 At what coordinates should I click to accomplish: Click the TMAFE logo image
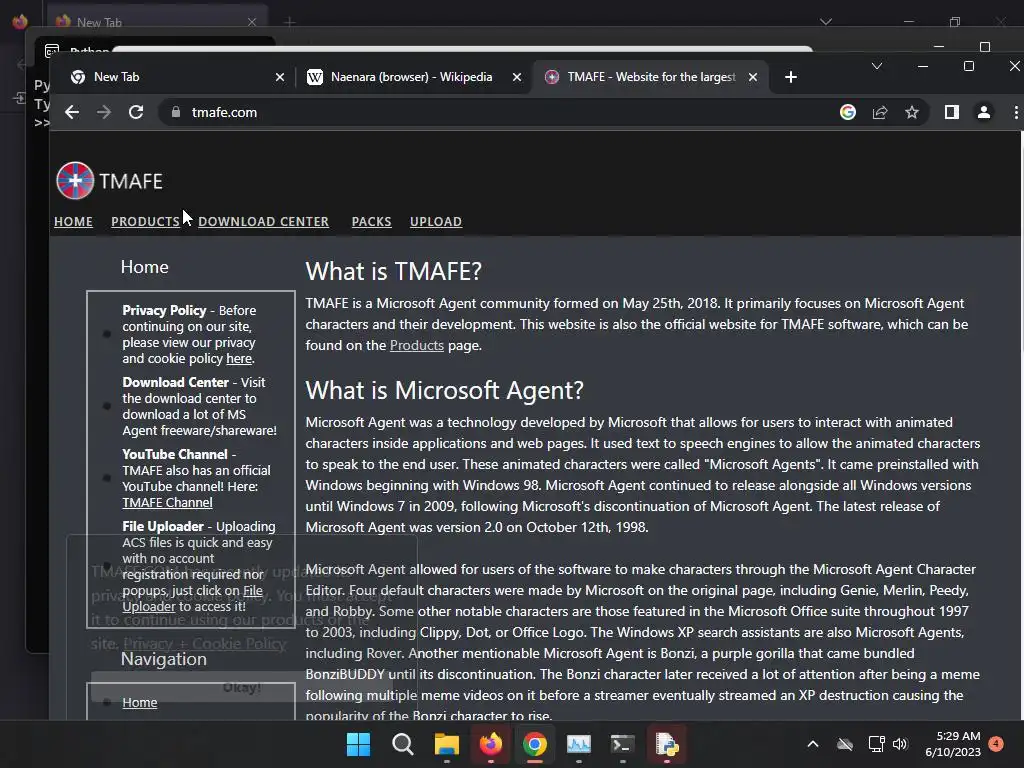pos(109,180)
